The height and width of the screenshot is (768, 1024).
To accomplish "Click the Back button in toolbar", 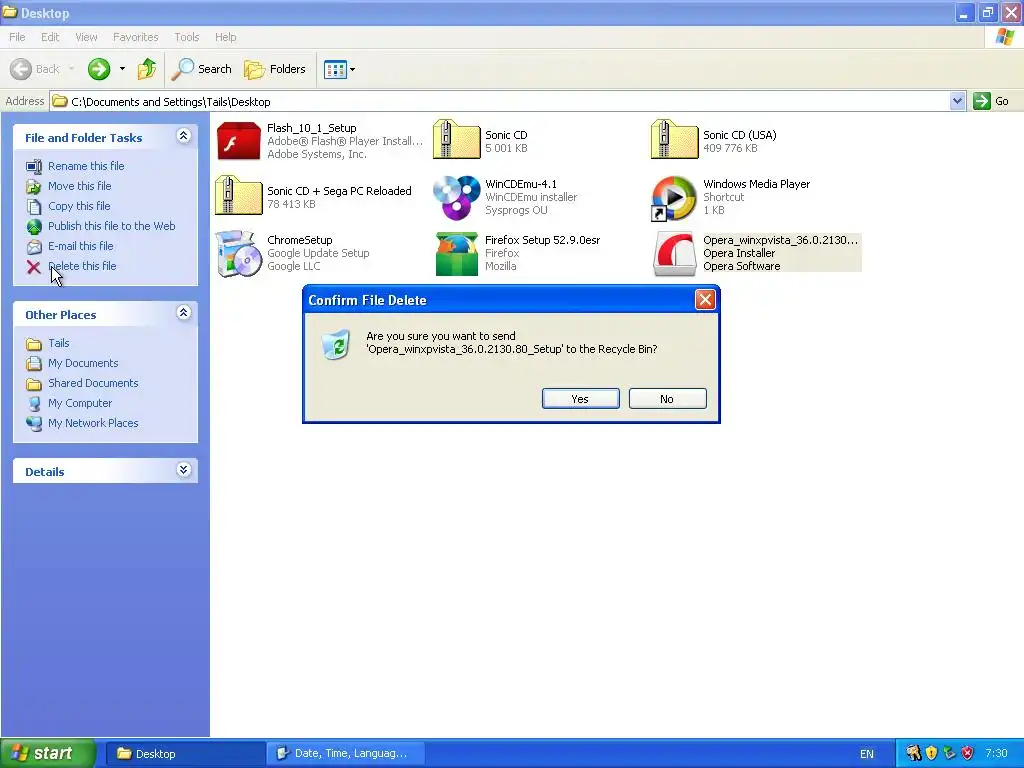I will [36, 69].
